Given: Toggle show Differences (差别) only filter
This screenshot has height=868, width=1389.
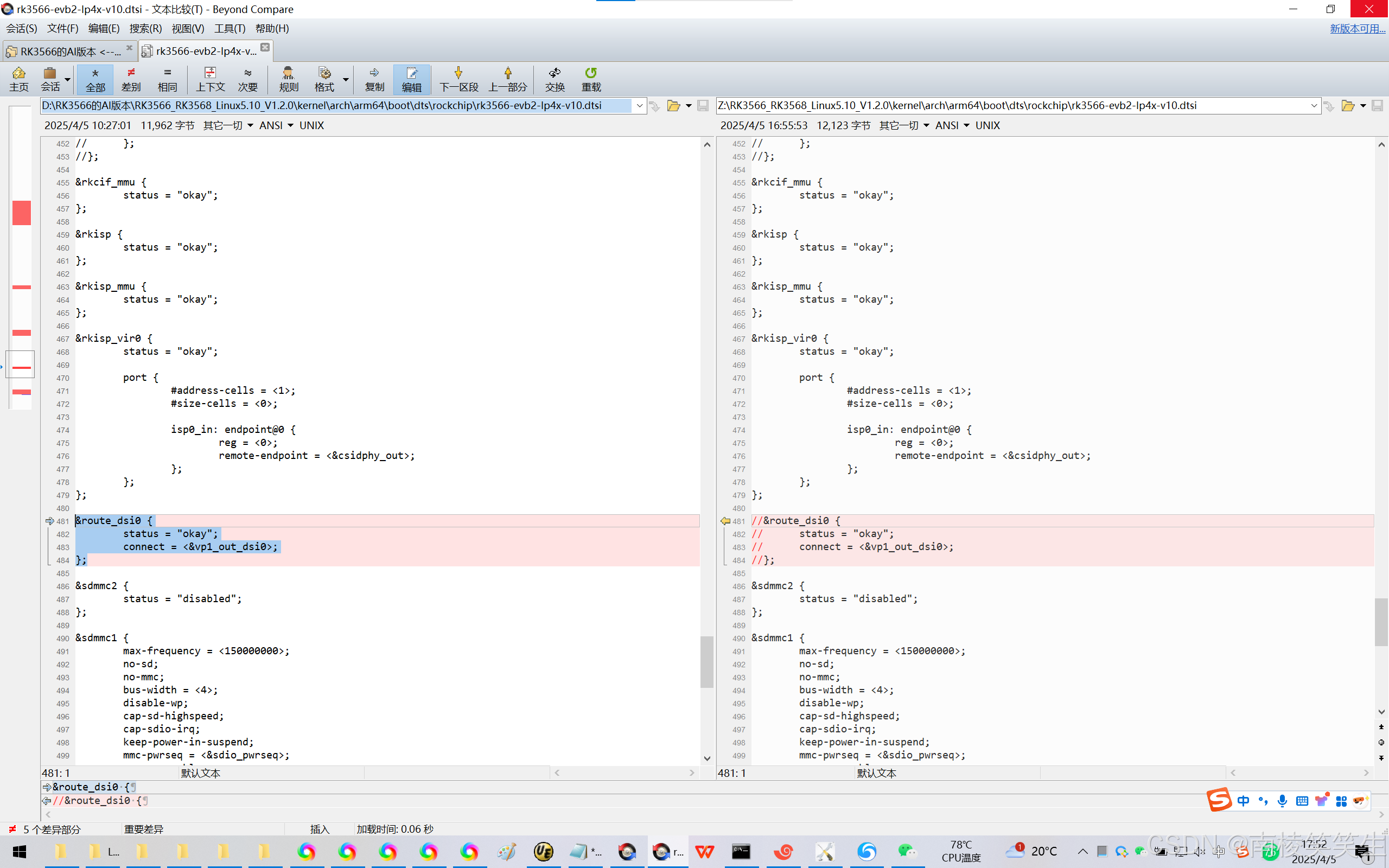Looking at the screenshot, I should [131, 79].
